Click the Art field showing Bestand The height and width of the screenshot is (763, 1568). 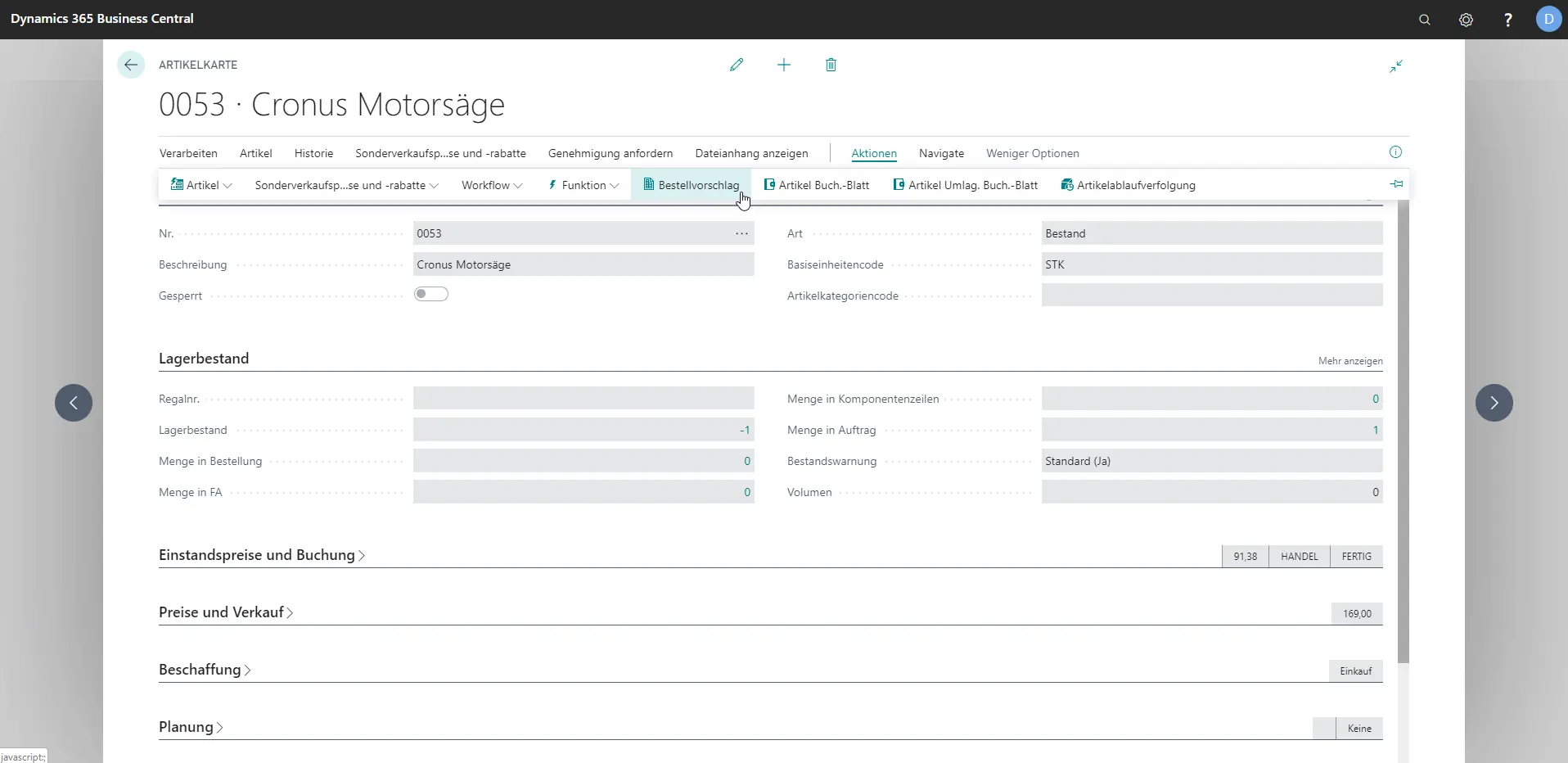pyautogui.click(x=1212, y=233)
